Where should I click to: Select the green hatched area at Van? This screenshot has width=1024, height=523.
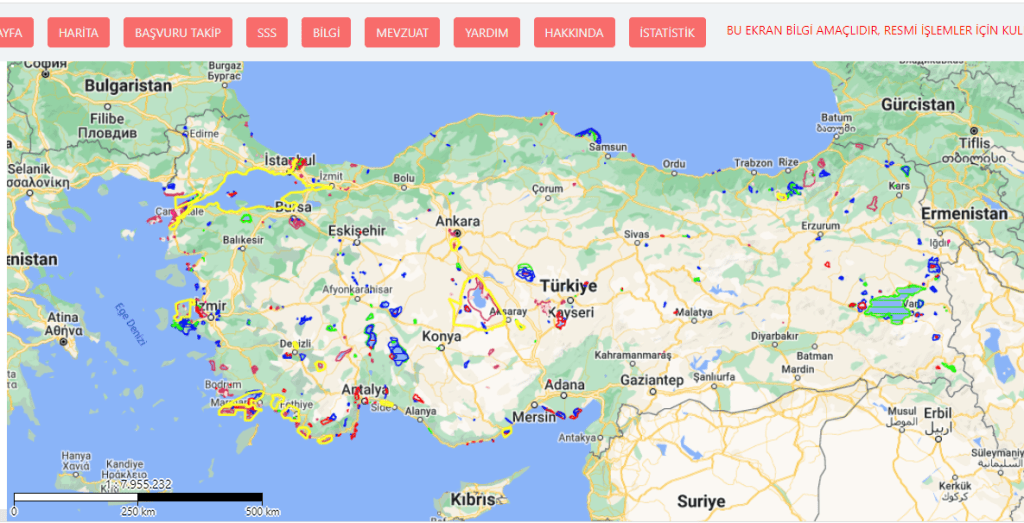tap(893, 307)
